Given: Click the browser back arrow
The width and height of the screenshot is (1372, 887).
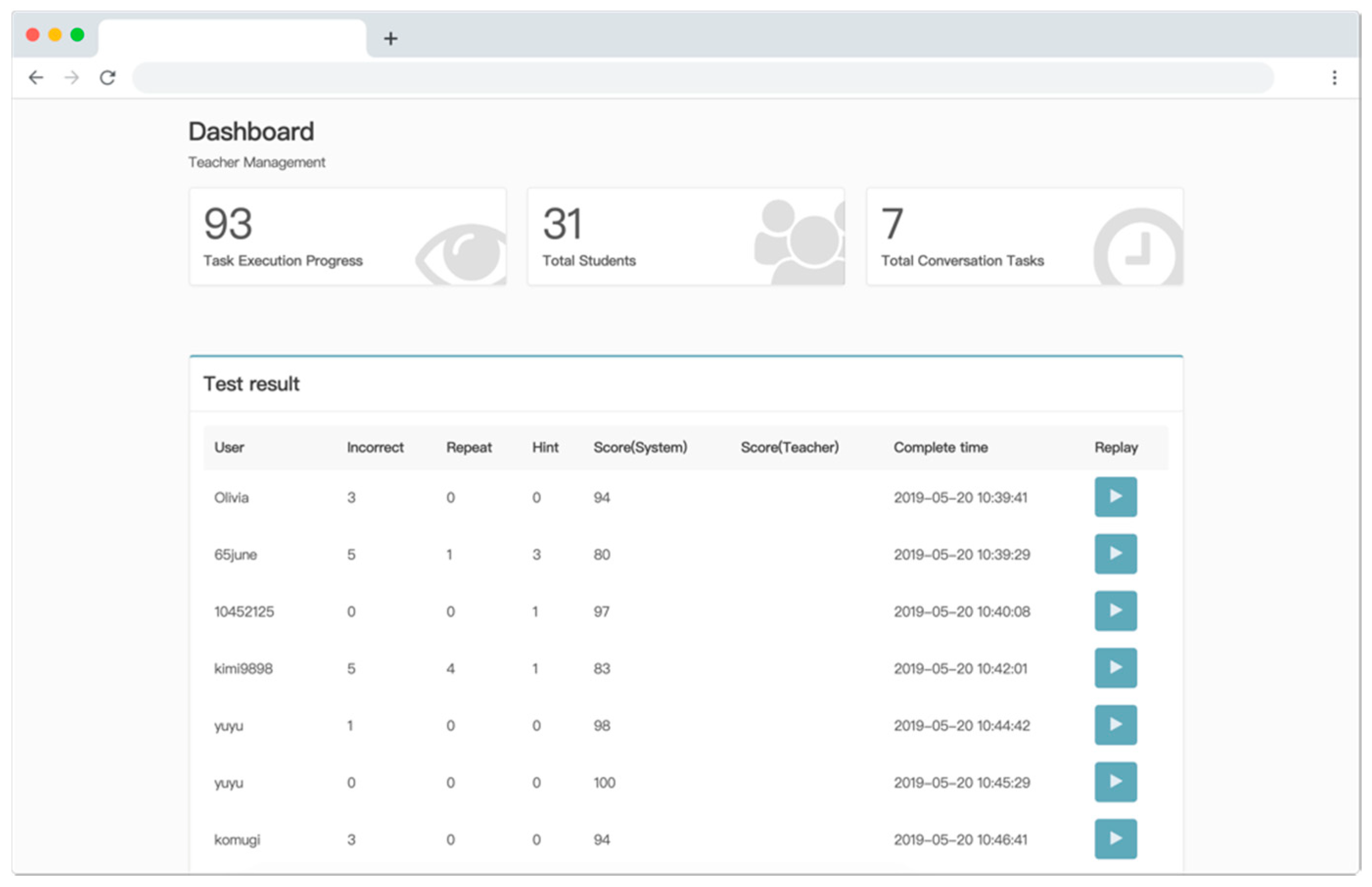Looking at the screenshot, I should tap(36, 77).
